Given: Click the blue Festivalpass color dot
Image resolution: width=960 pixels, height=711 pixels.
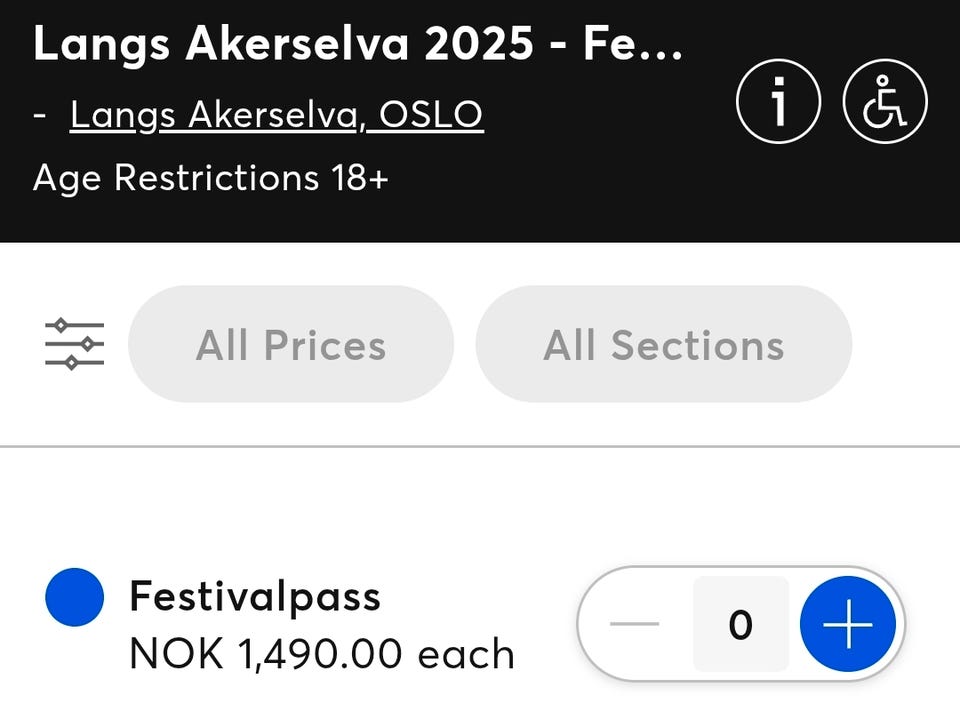Looking at the screenshot, I should click(x=75, y=597).
